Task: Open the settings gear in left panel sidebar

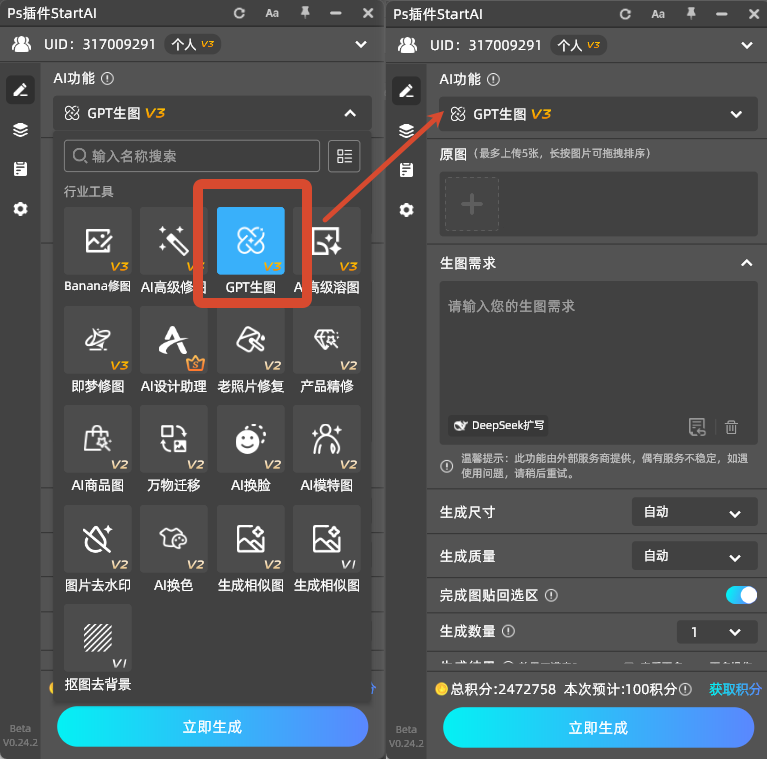Action: (x=20, y=209)
